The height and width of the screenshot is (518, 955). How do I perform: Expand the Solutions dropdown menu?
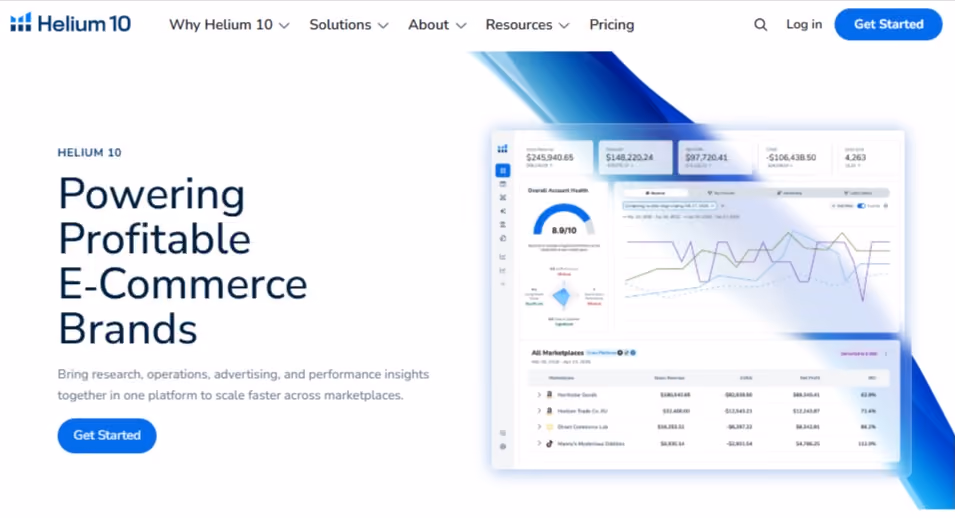(348, 25)
